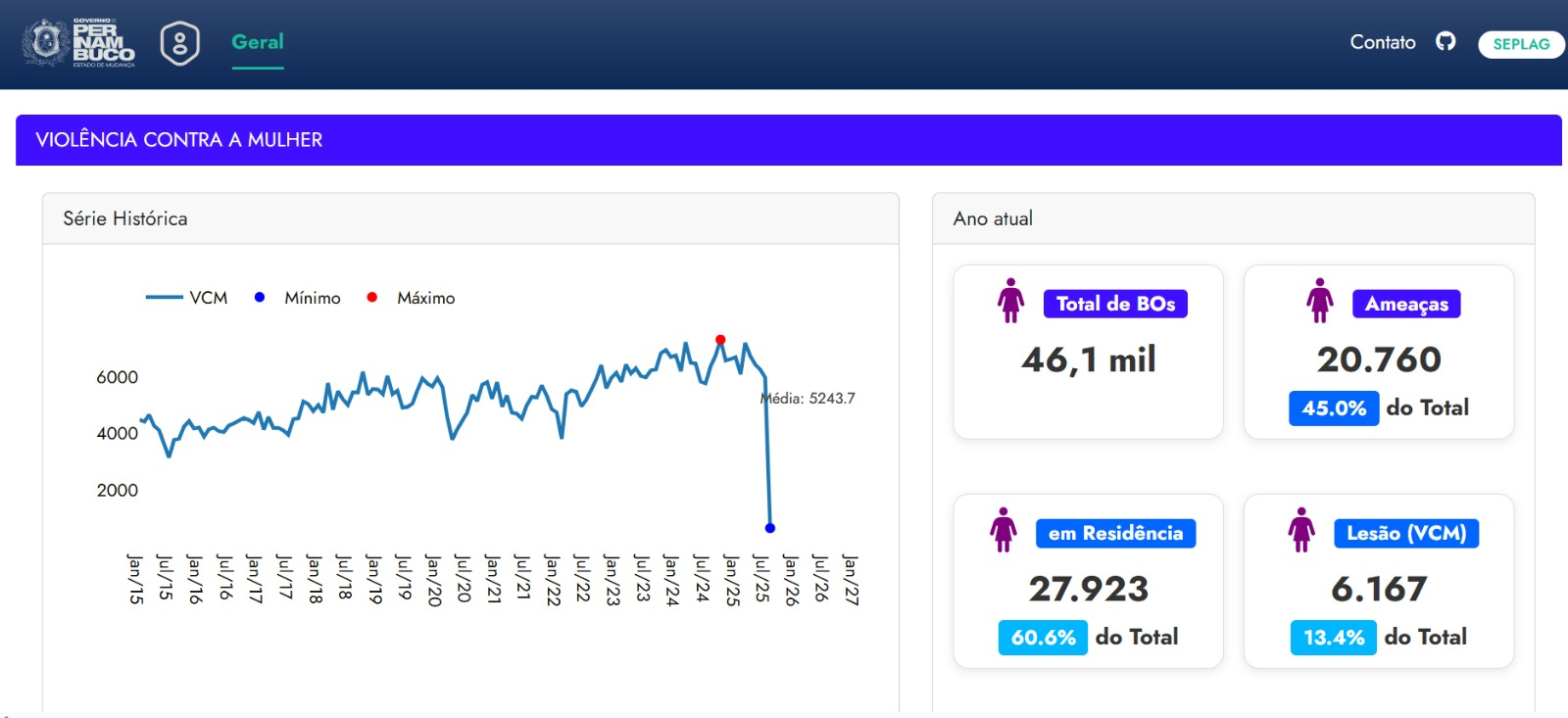Click woman icon in Total de BOs card
This screenshot has width=1568, height=718.
[x=1010, y=301]
